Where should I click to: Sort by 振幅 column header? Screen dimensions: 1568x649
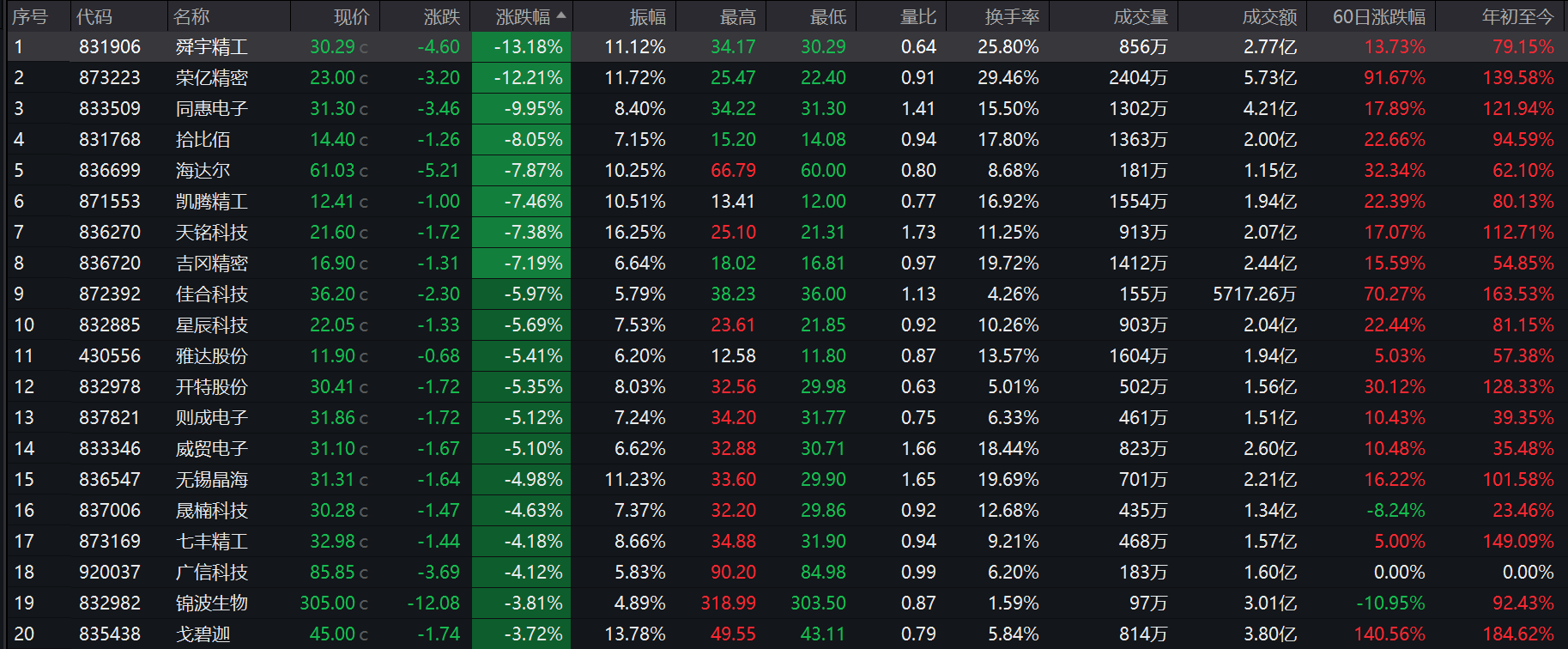648,16
